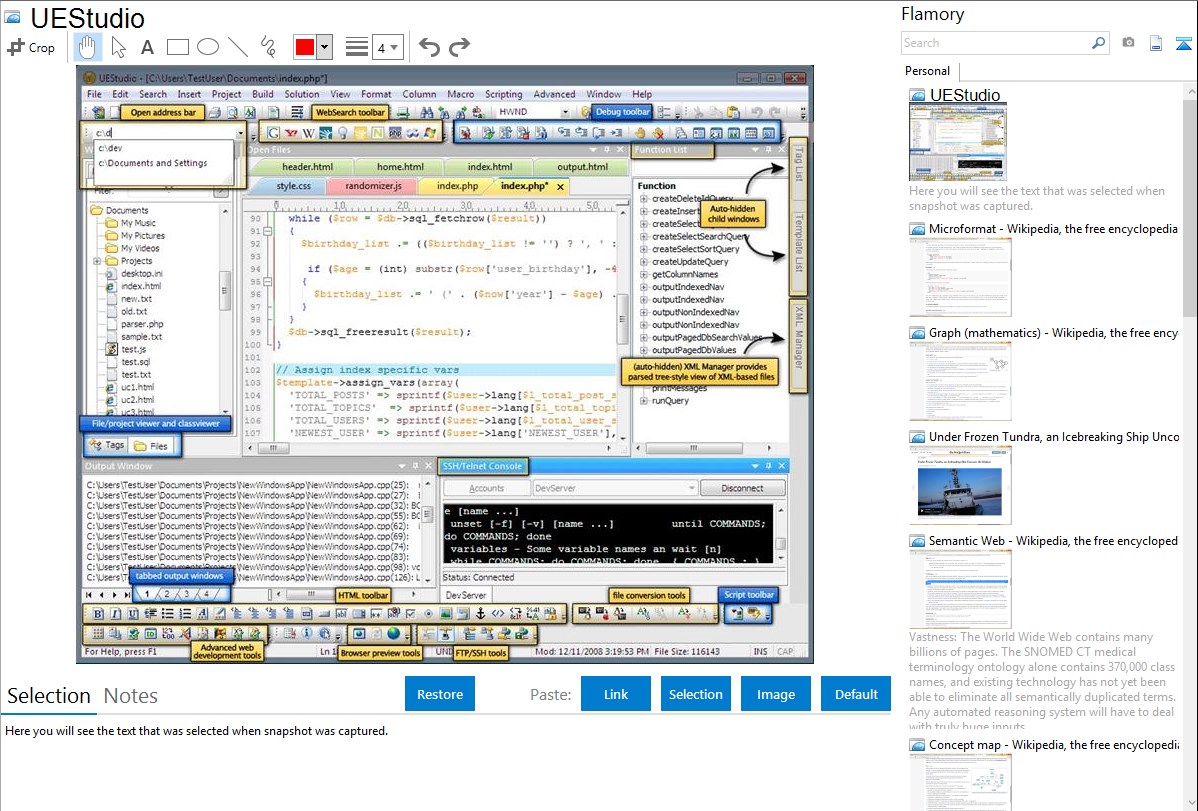Pick the rectangle shape tool
Image resolution: width=1198 pixels, height=811 pixels.
coord(177,47)
